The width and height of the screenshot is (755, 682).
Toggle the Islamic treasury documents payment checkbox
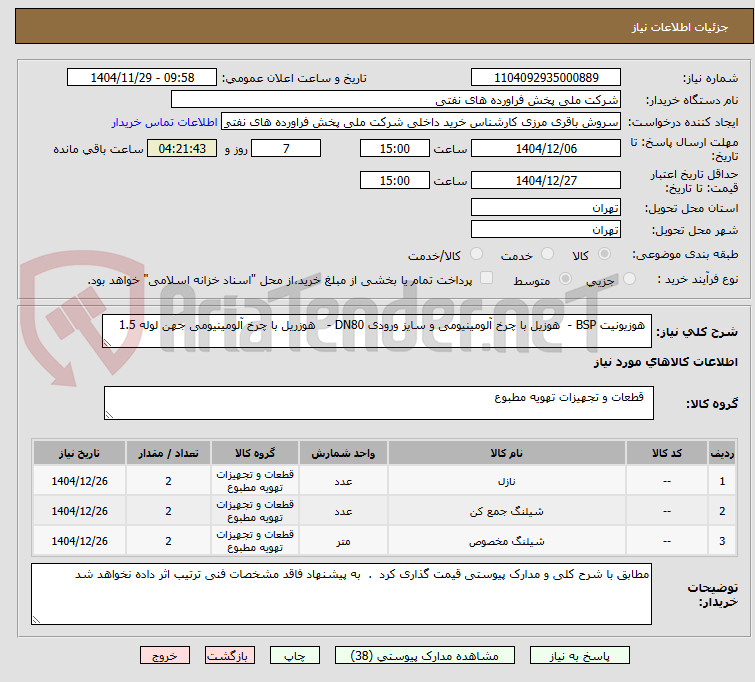pyautogui.click(x=487, y=278)
